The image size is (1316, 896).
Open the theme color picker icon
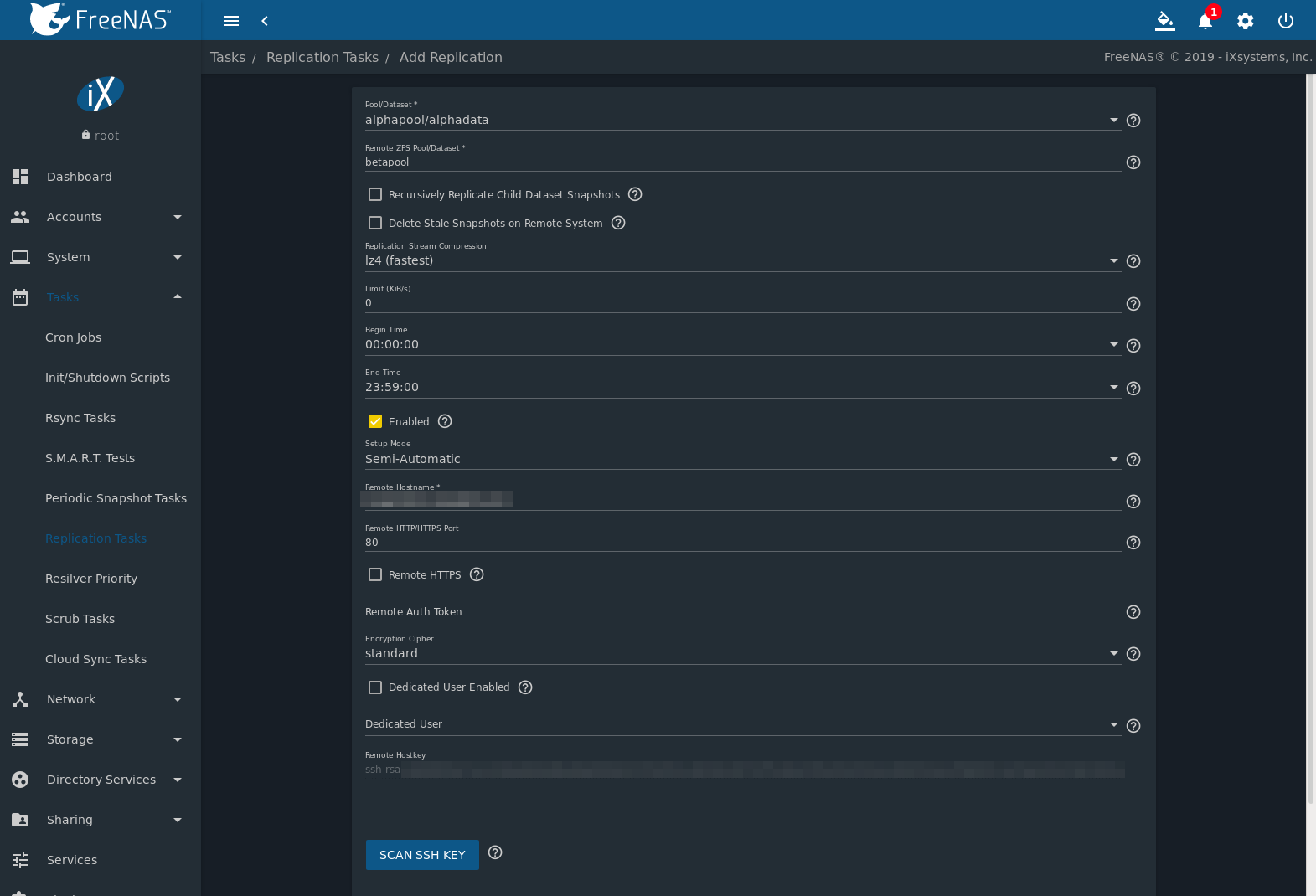[1165, 21]
